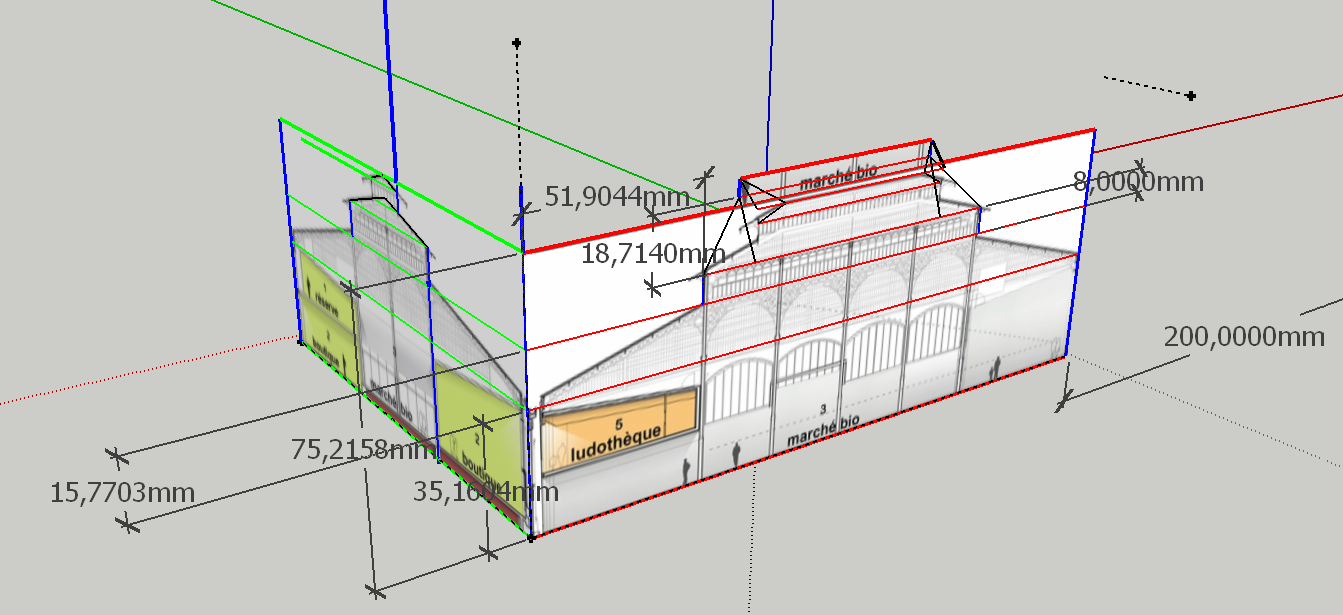Click the number 3 on the front facade
1343x615 pixels.
tap(822, 410)
